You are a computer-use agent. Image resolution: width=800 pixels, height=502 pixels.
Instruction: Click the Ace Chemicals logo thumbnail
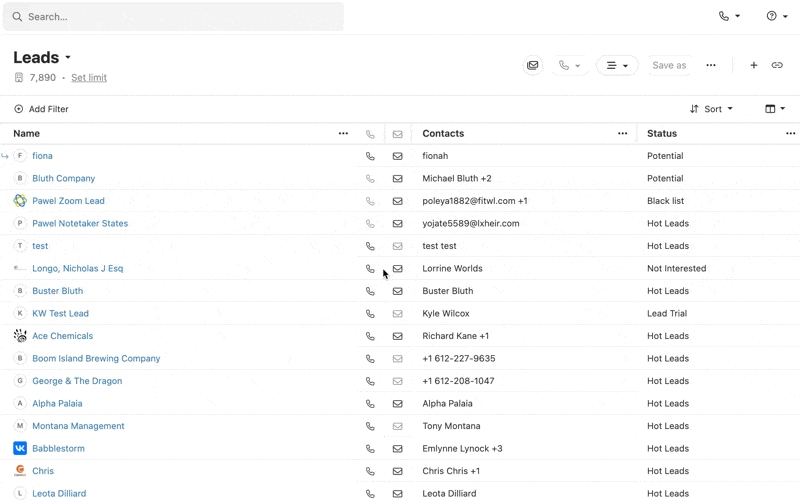click(x=20, y=336)
